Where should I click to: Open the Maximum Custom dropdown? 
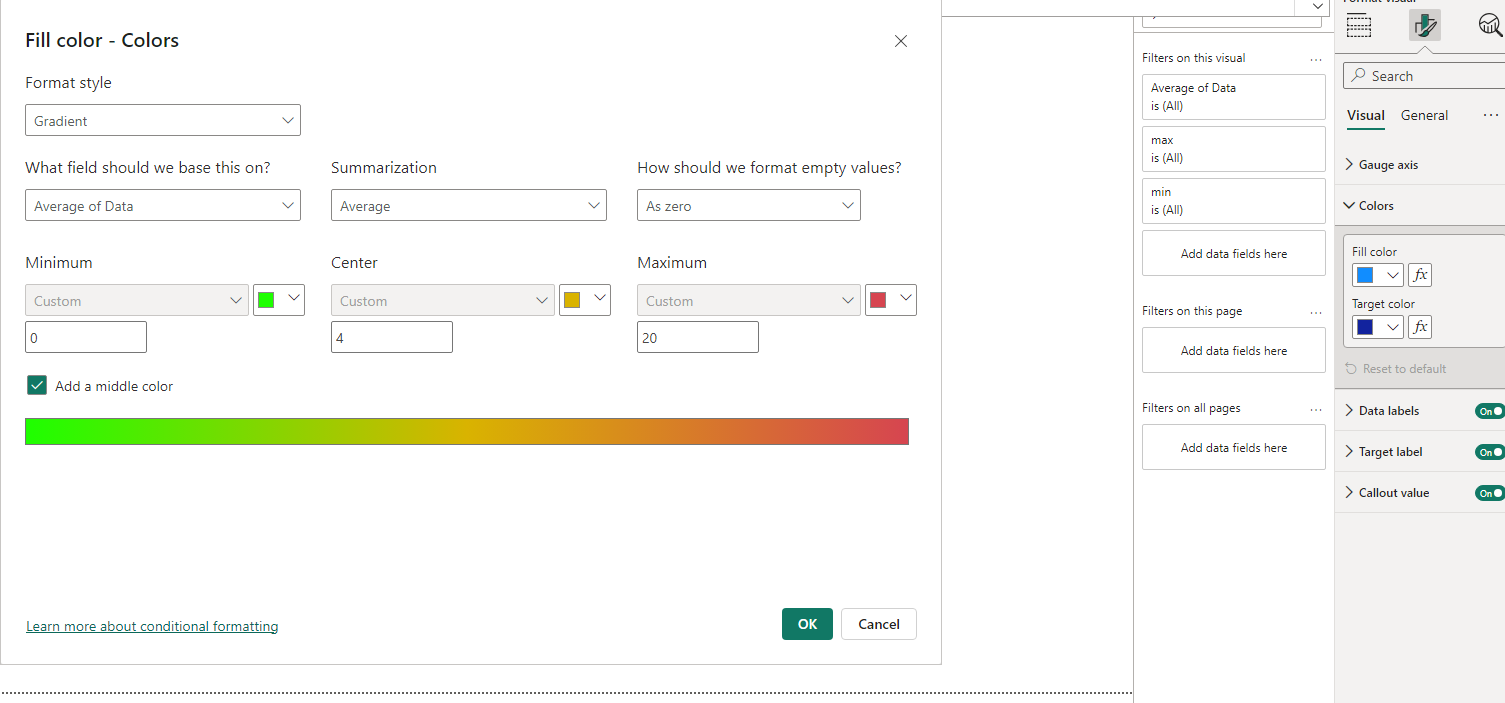pos(749,300)
